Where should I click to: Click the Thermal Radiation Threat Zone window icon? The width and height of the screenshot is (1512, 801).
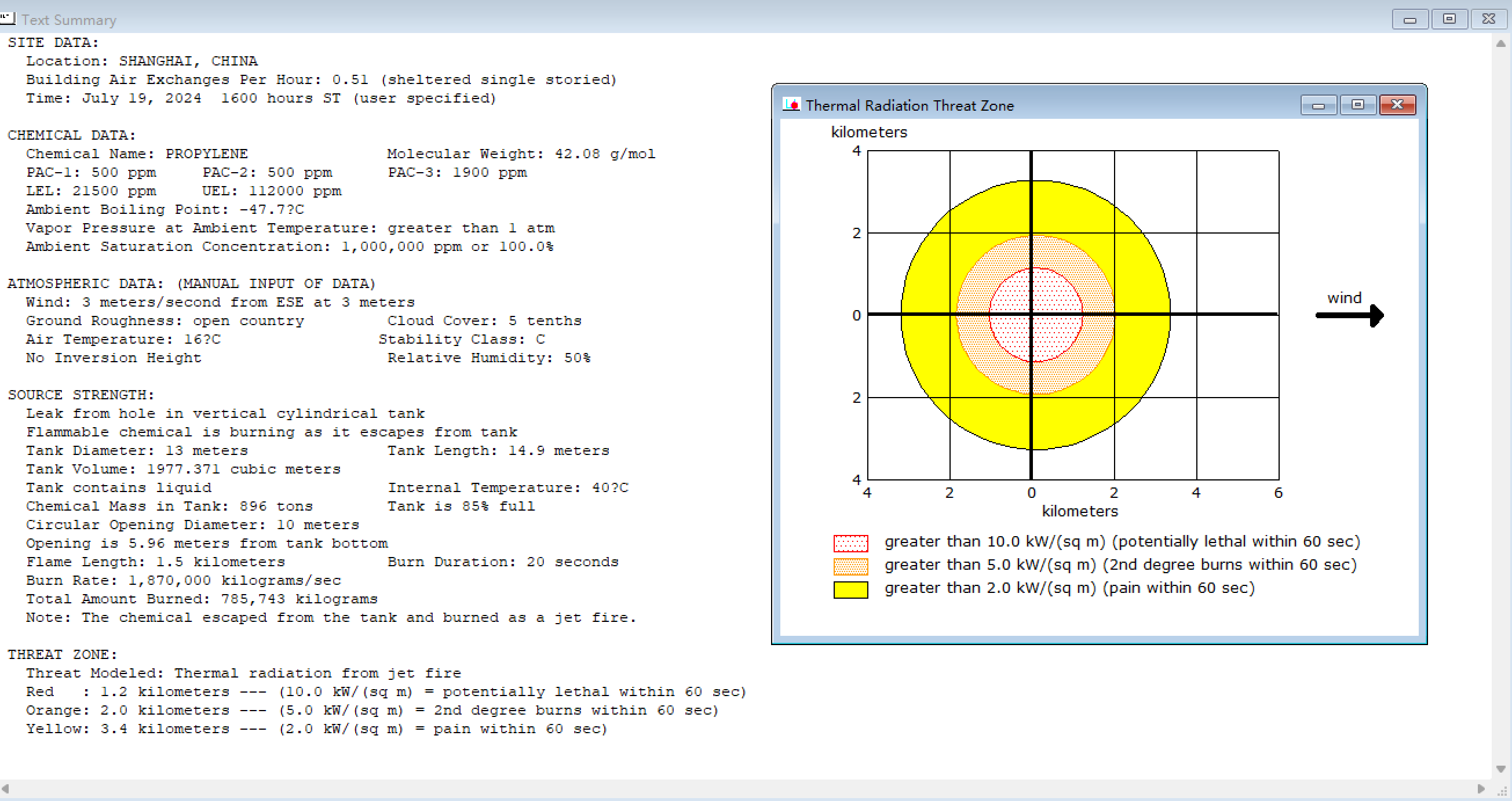(791, 104)
